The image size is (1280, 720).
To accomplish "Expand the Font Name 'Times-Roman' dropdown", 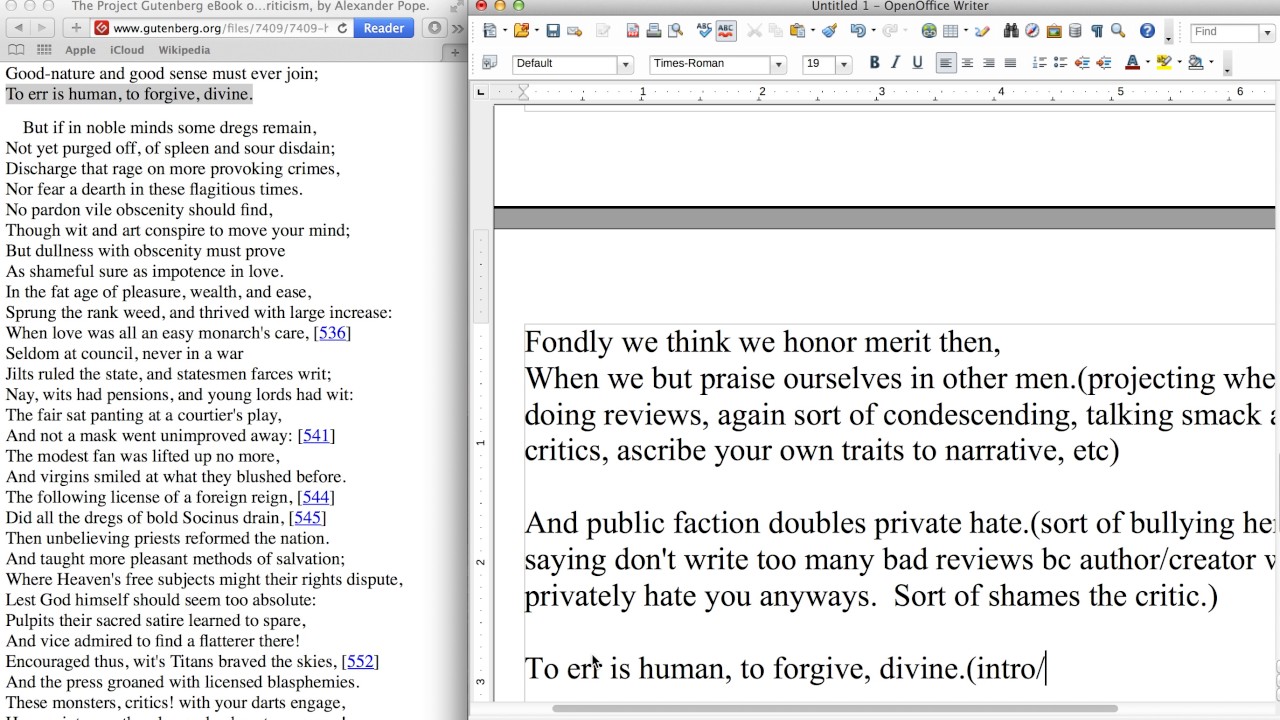I will point(778,64).
